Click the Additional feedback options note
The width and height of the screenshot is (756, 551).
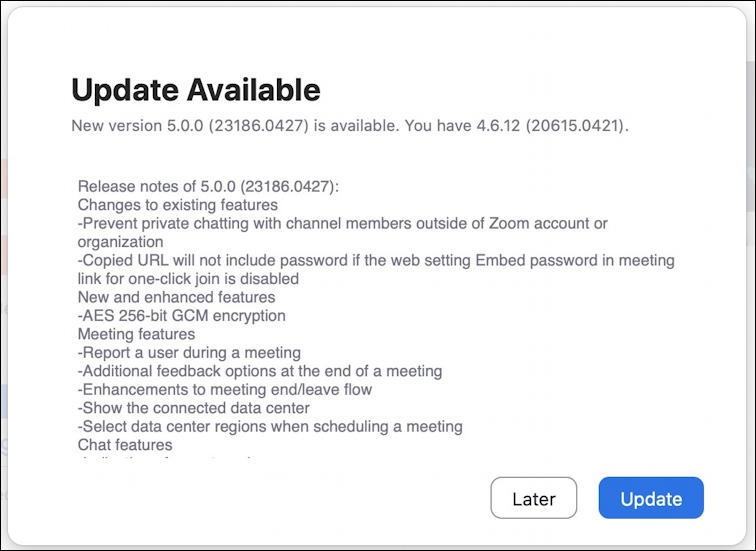tap(260, 371)
